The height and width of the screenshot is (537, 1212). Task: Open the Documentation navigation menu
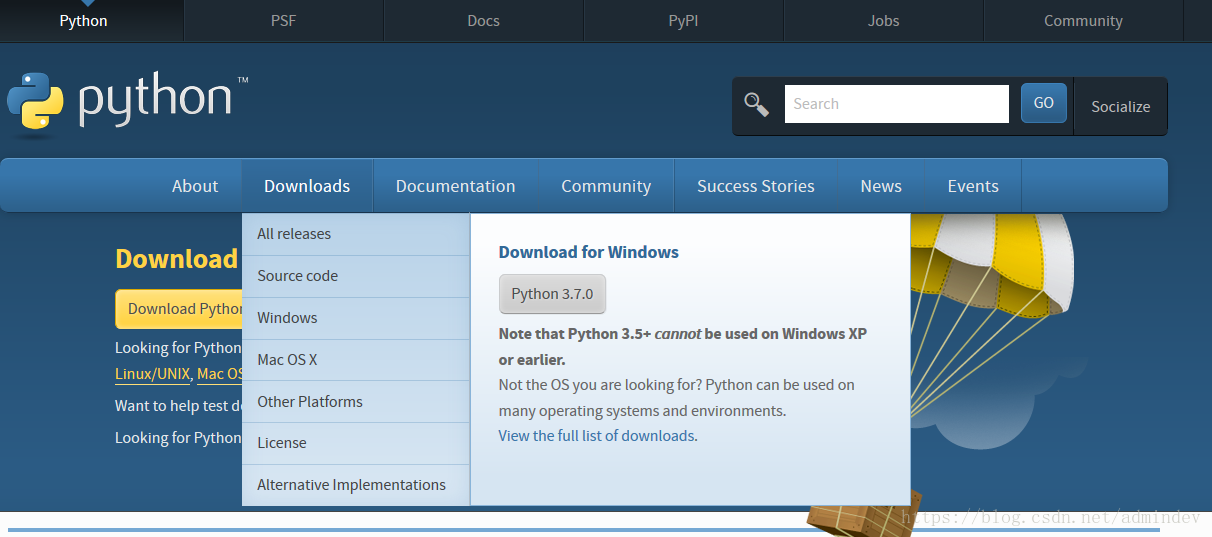click(x=456, y=186)
